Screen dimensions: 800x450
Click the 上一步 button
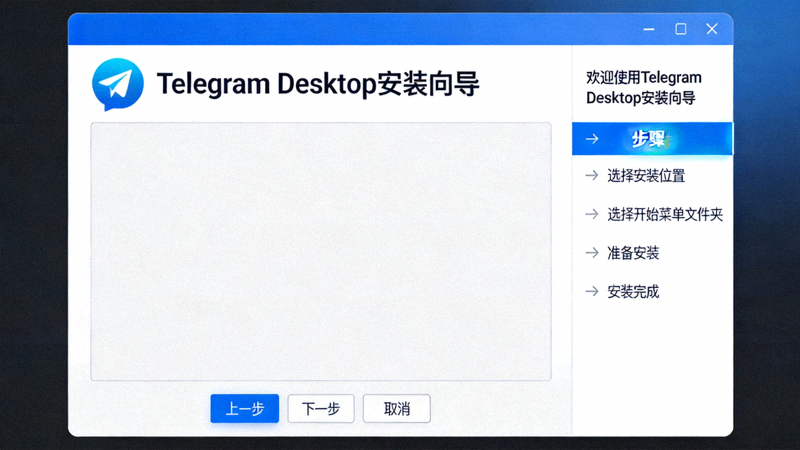point(245,409)
